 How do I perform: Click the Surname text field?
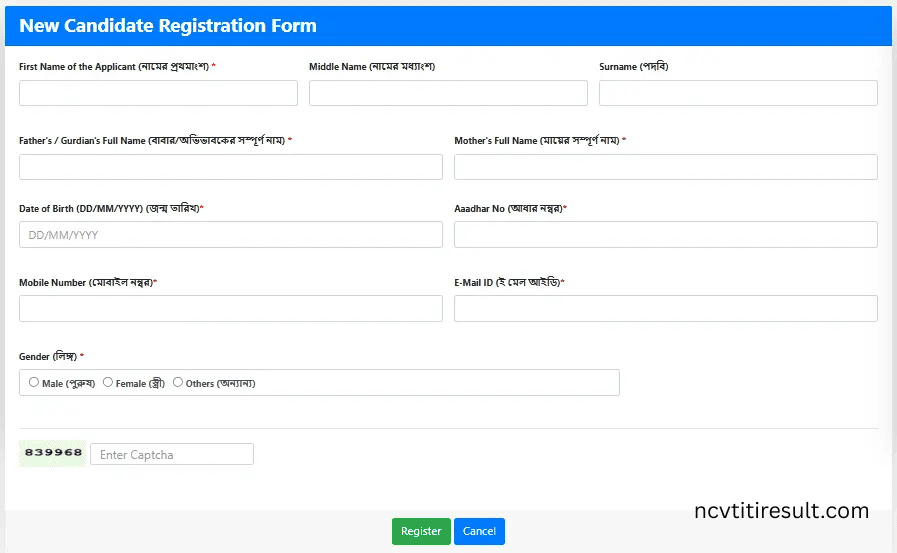coord(738,93)
